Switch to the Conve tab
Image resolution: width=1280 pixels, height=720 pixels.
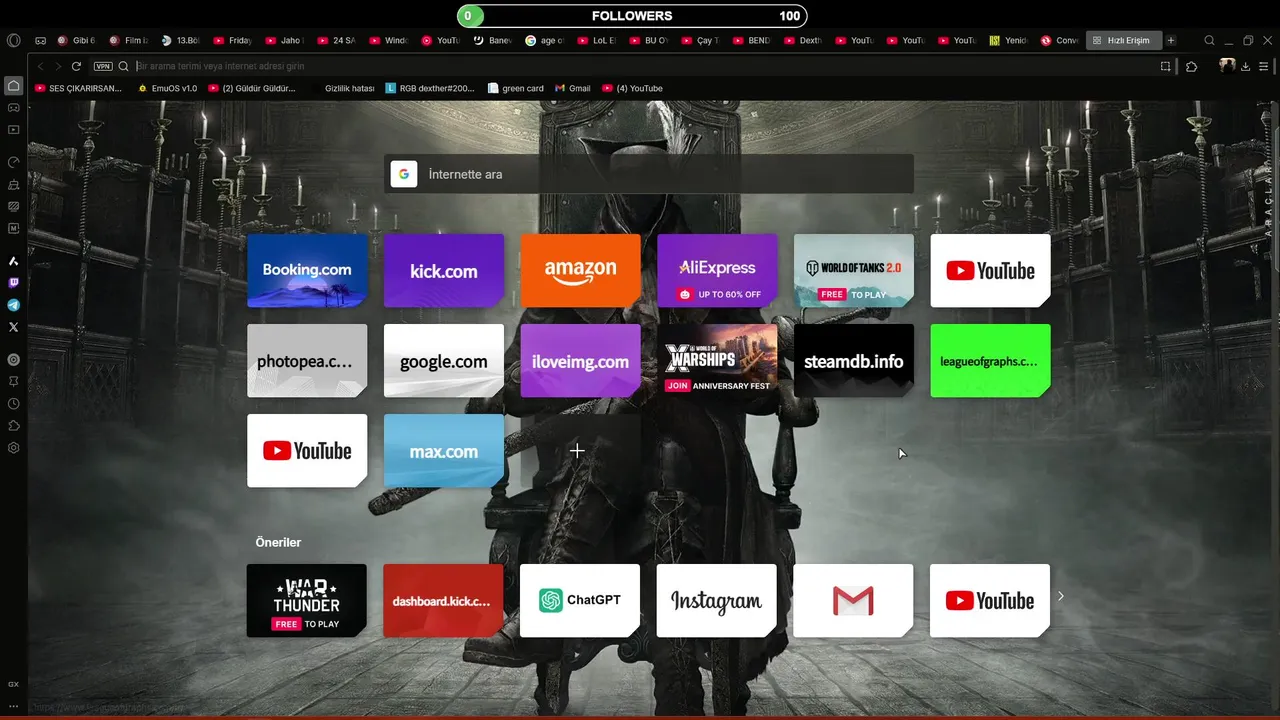1060,41
